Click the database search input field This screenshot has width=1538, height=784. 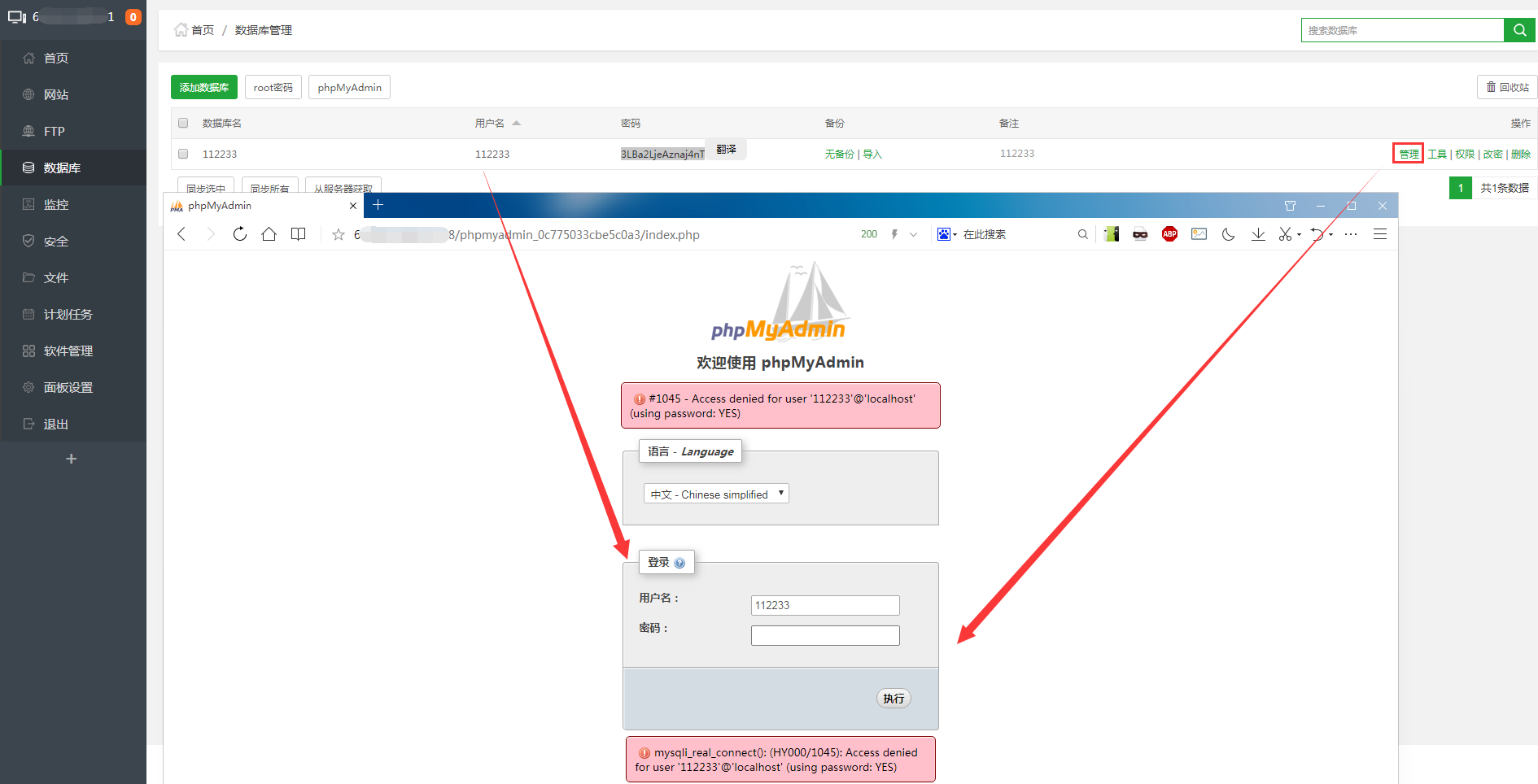pyautogui.click(x=1402, y=30)
